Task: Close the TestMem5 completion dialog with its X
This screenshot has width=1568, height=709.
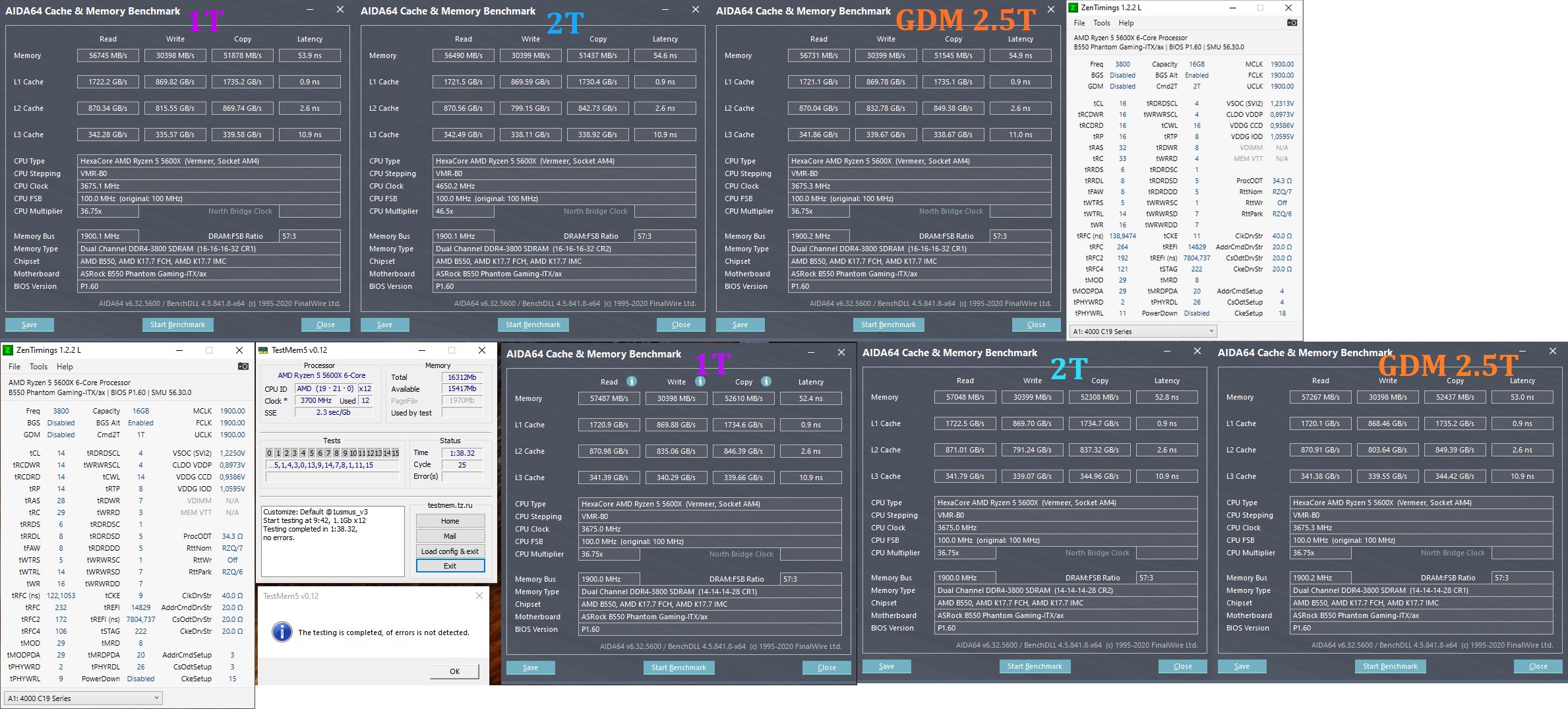Action: (x=479, y=596)
